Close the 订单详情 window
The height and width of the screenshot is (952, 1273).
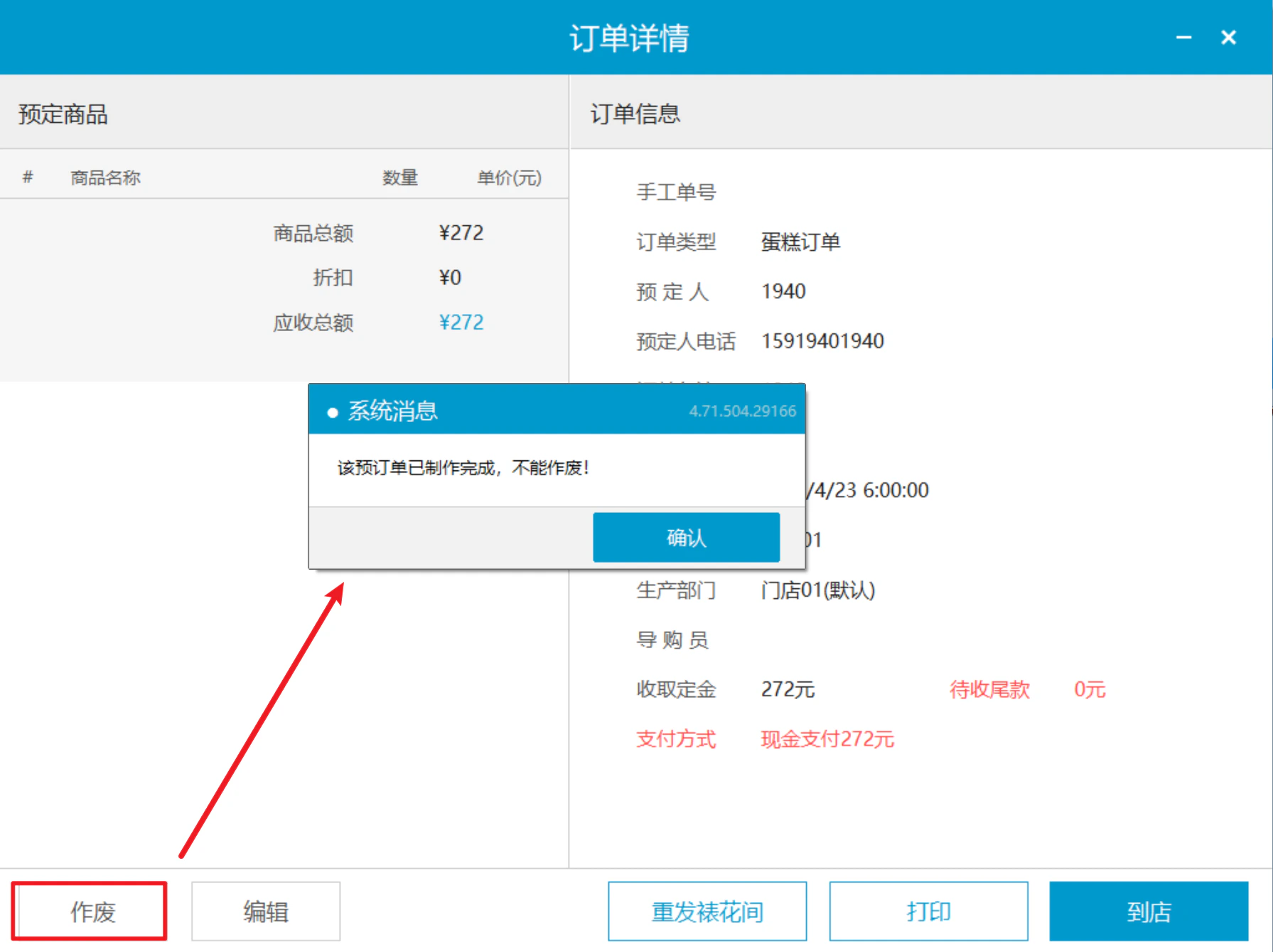point(1228,37)
